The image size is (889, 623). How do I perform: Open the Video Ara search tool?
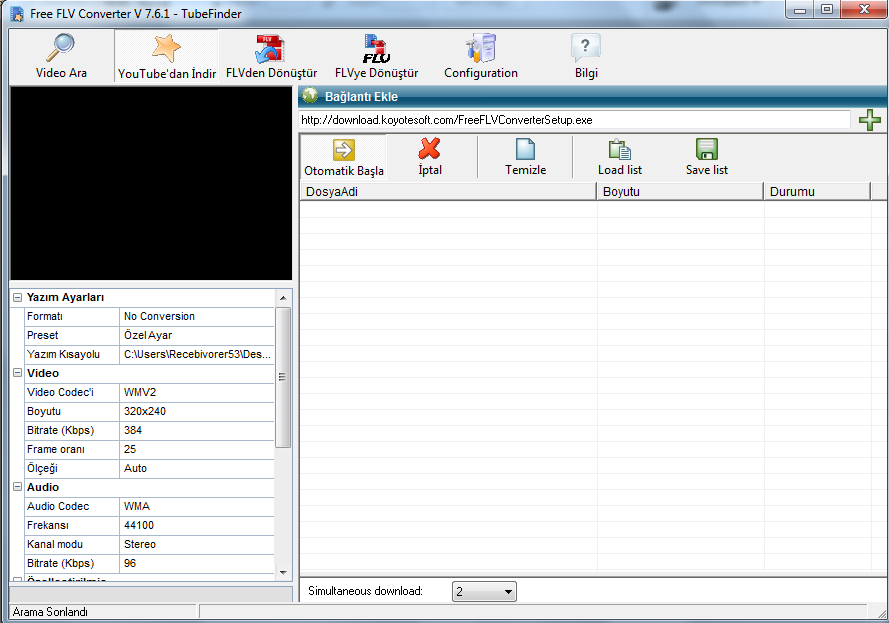pyautogui.click(x=61, y=56)
